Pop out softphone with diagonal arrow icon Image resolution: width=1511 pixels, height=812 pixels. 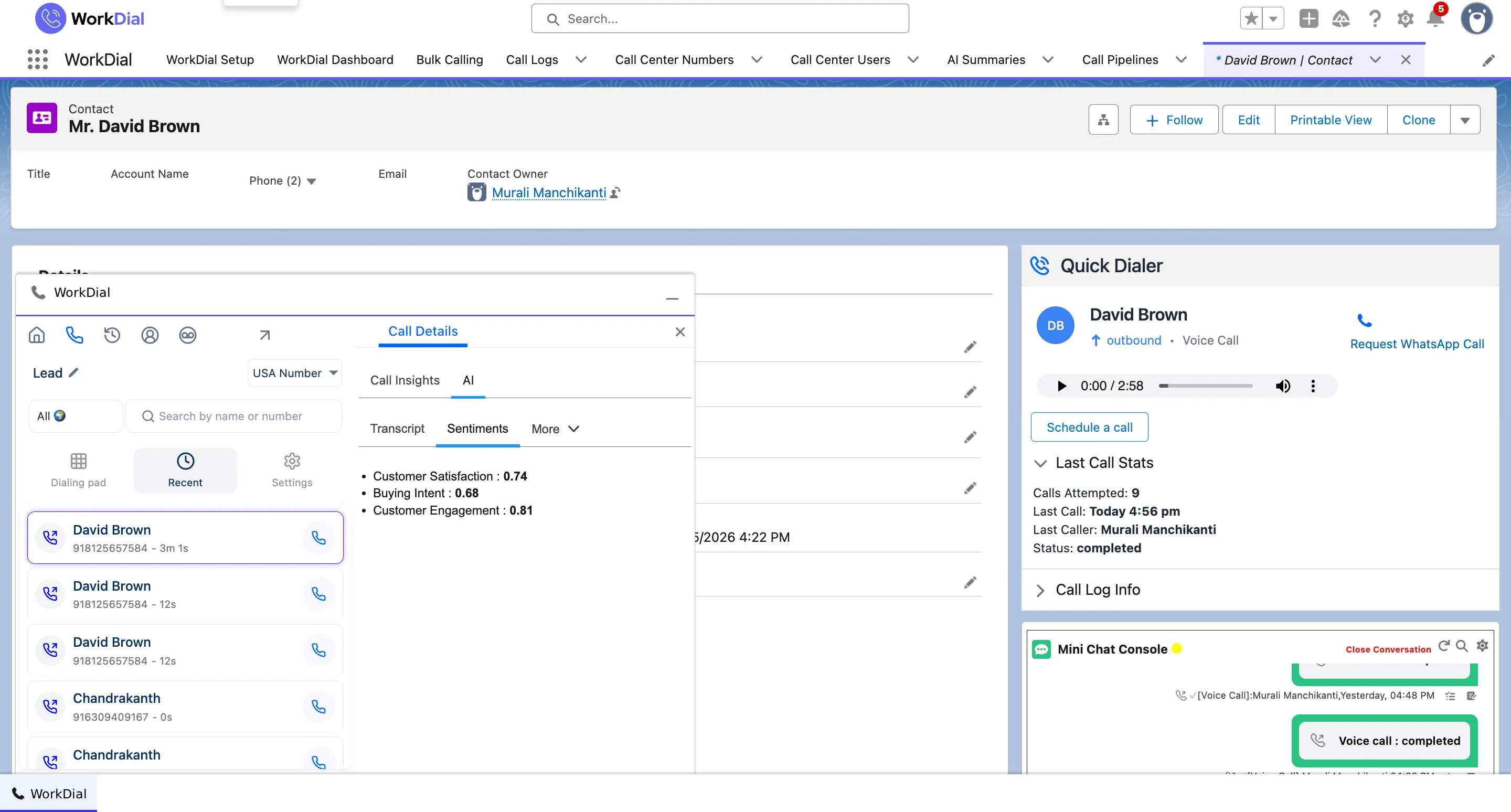pos(264,335)
